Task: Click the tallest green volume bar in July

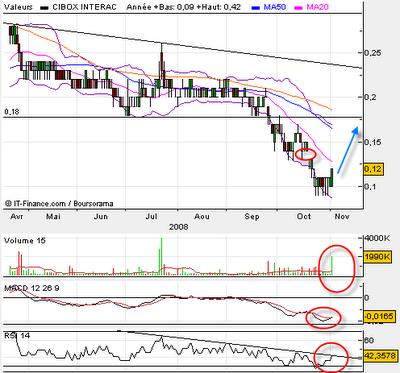Action: [161, 256]
